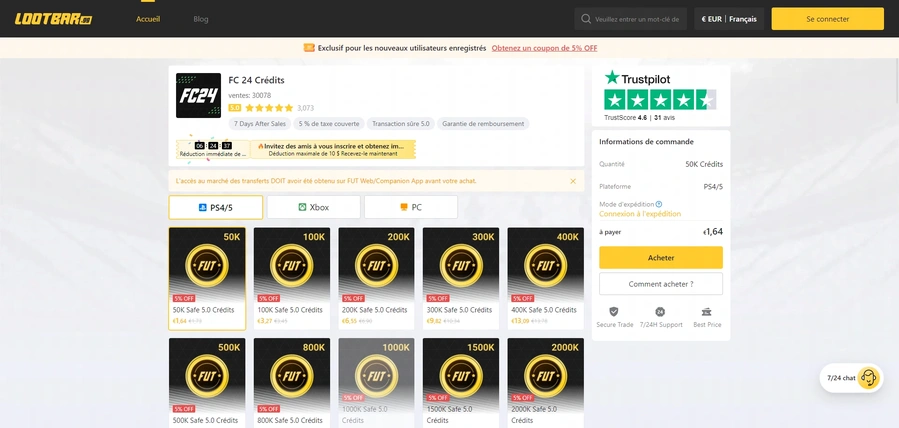The image size is (899, 428).
Task: Click the 7/24H Support icon
Action: tap(660, 312)
